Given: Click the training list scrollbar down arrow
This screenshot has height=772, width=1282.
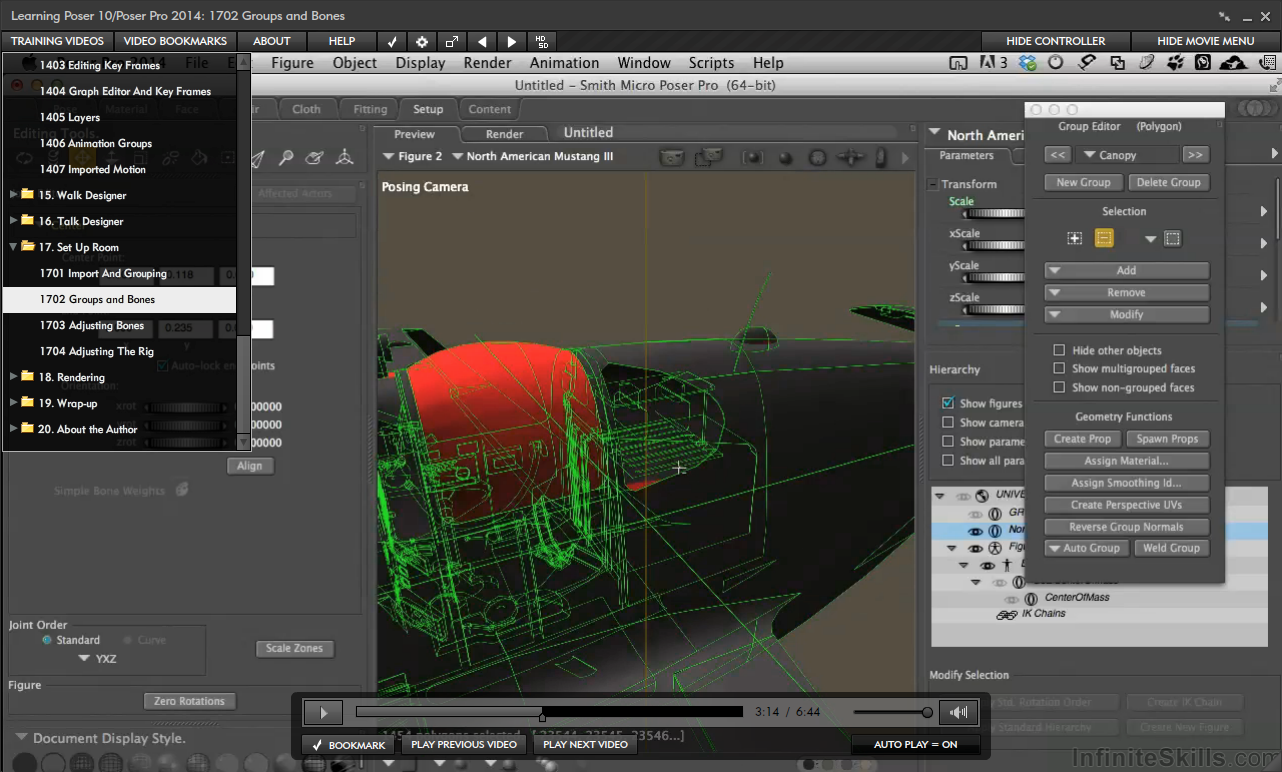Looking at the screenshot, I should pos(243,441).
